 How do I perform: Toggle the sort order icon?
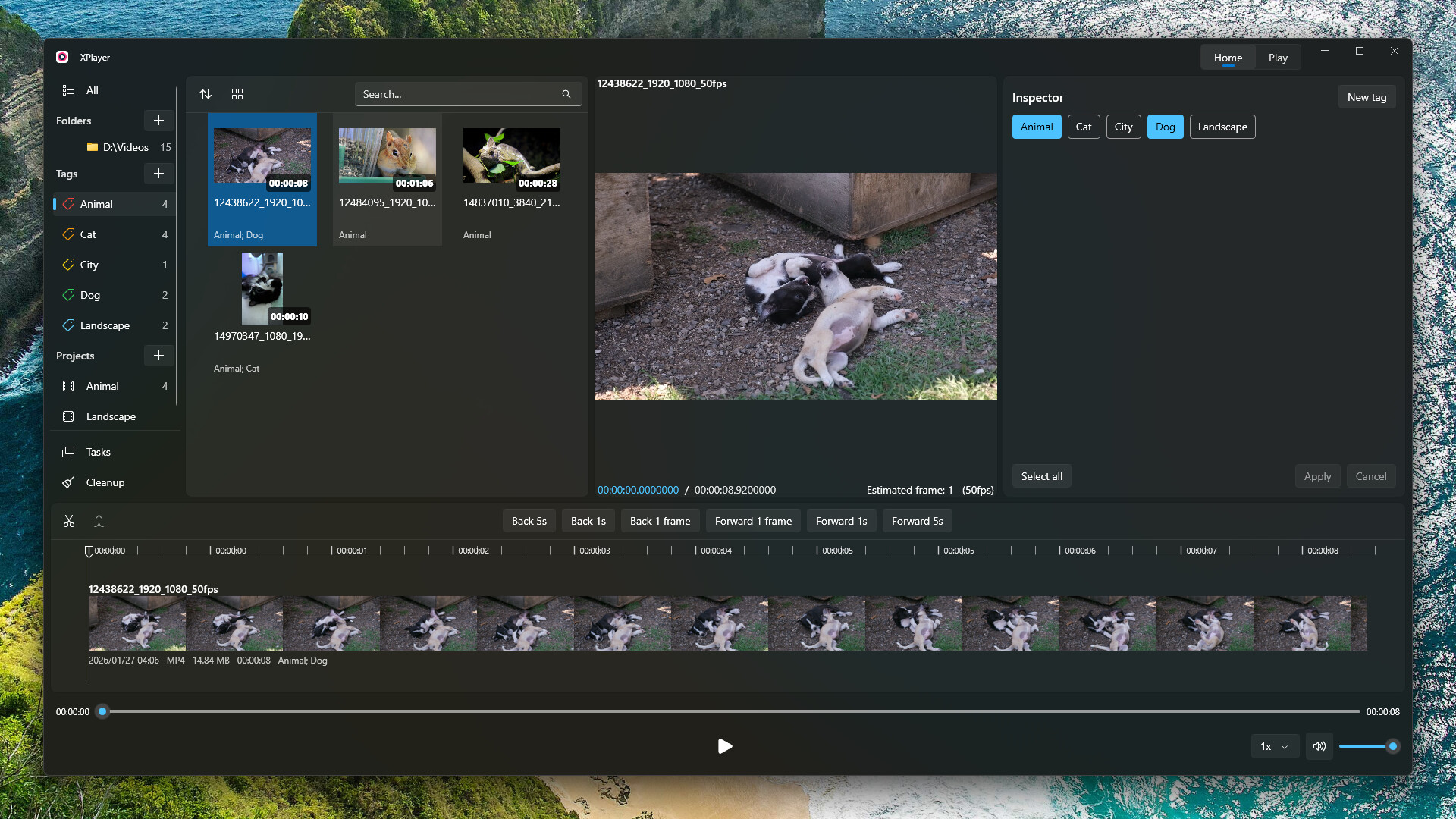(x=206, y=94)
